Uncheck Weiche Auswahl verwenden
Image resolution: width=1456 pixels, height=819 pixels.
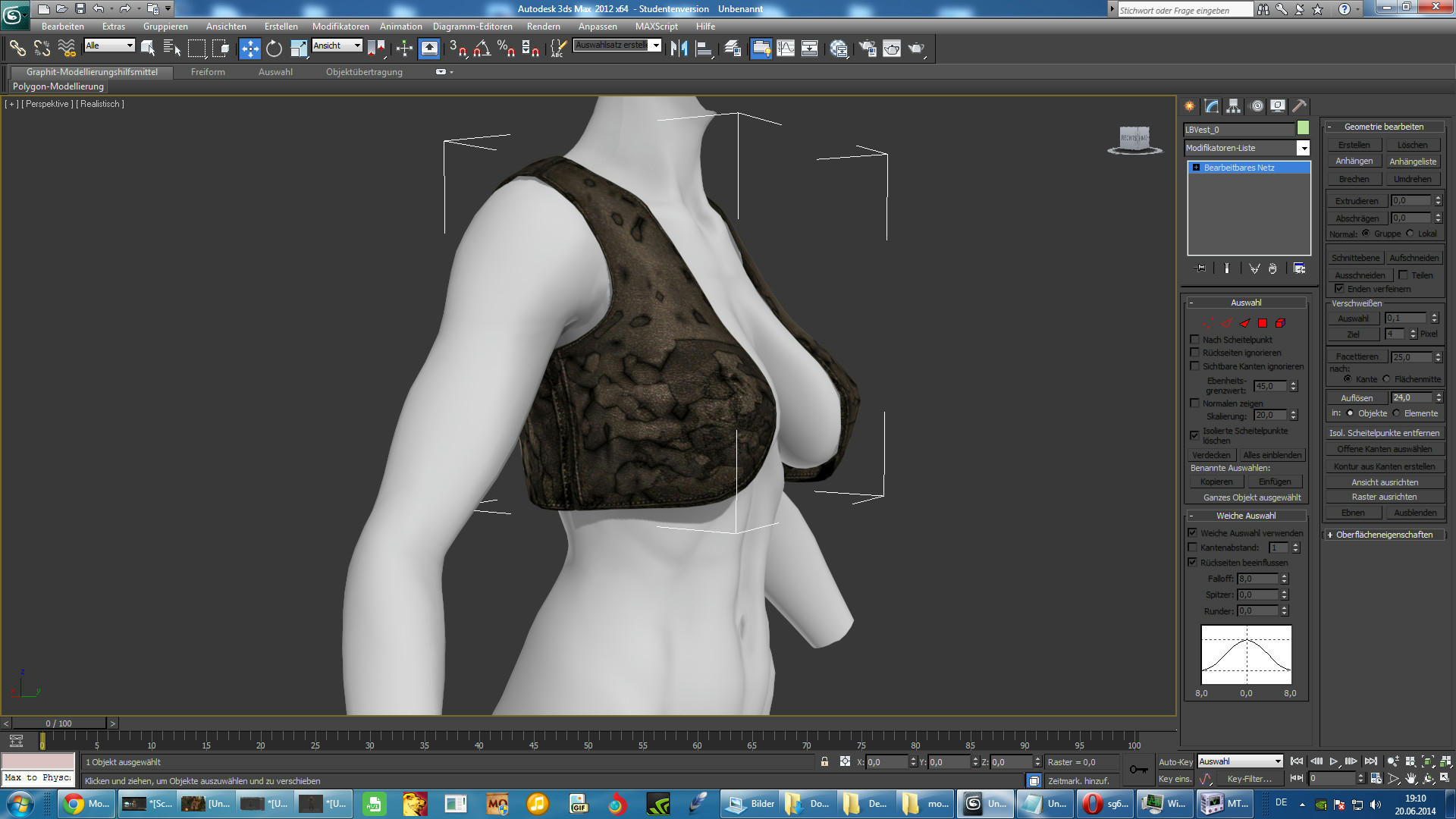coord(1193,533)
